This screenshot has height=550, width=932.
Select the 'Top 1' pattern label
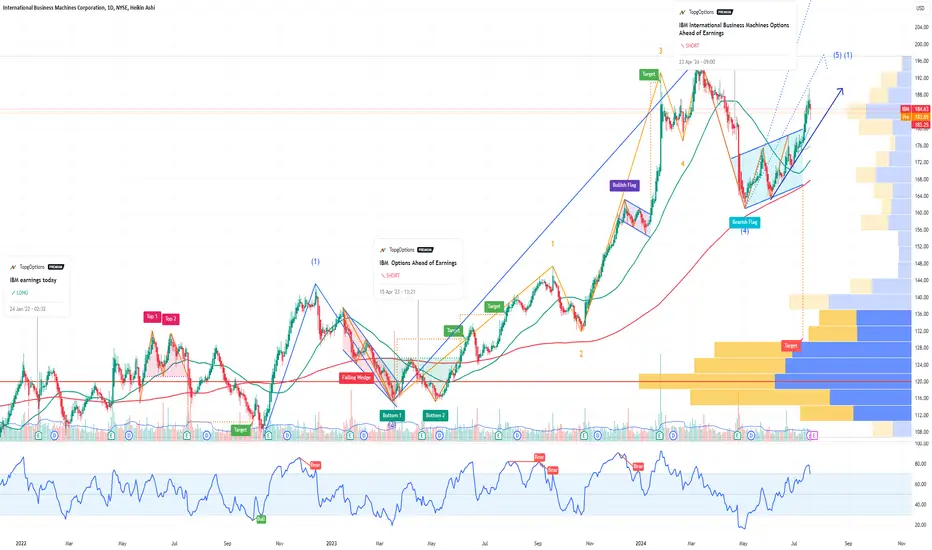tap(152, 317)
